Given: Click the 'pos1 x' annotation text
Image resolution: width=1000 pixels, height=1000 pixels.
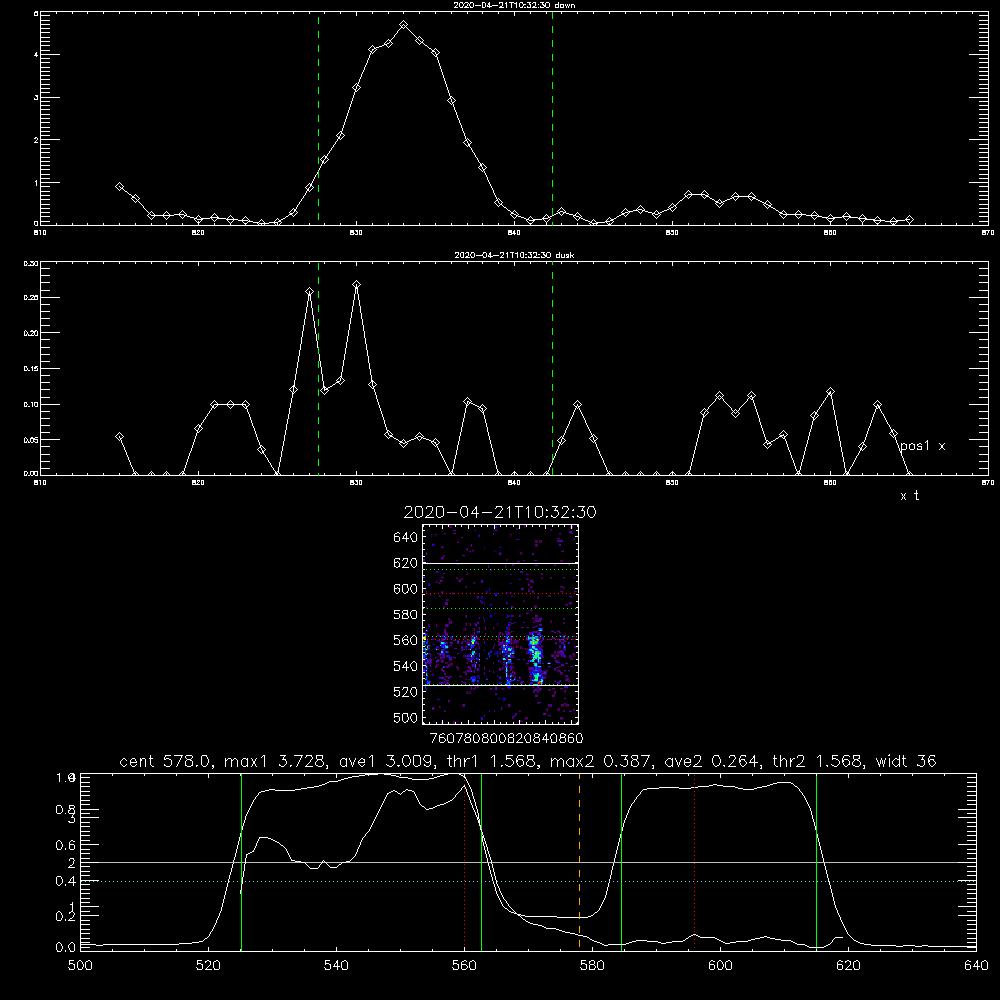Looking at the screenshot, I should (922, 446).
